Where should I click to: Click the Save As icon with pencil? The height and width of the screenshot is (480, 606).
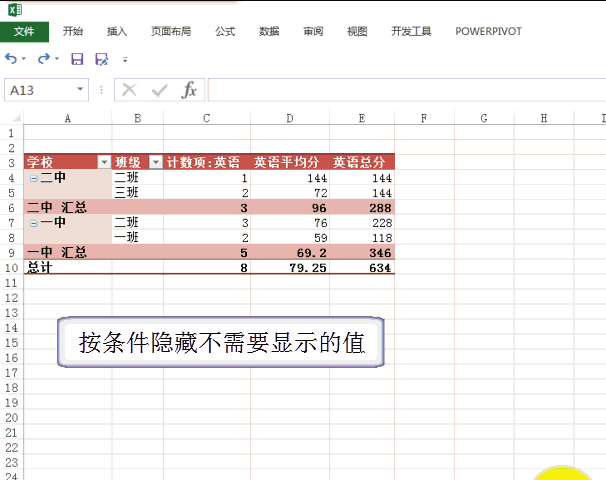click(x=101, y=60)
